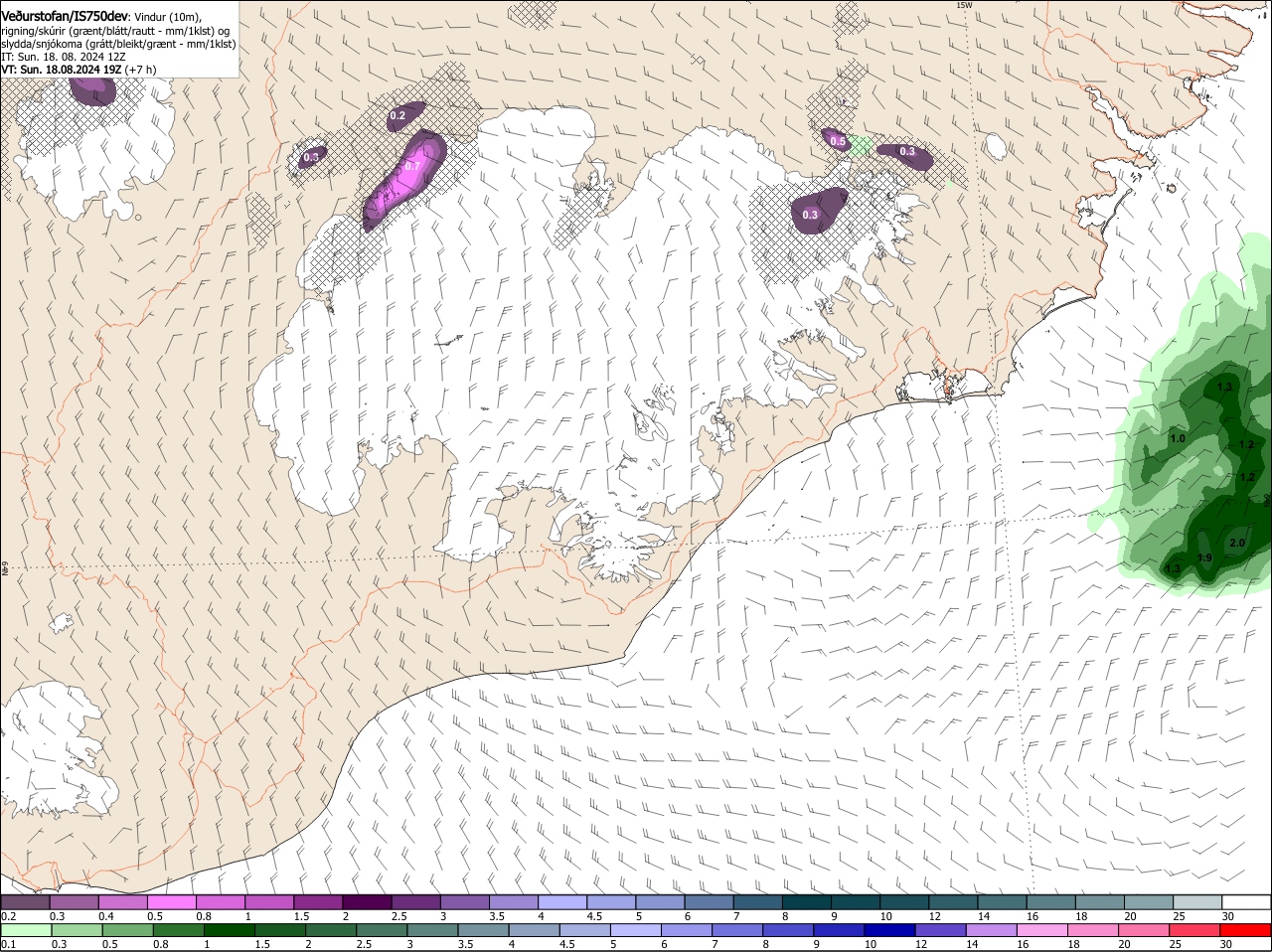Select upper legend swatch labeled 0.4
Screen dimensions: 1272x952
point(122,901)
